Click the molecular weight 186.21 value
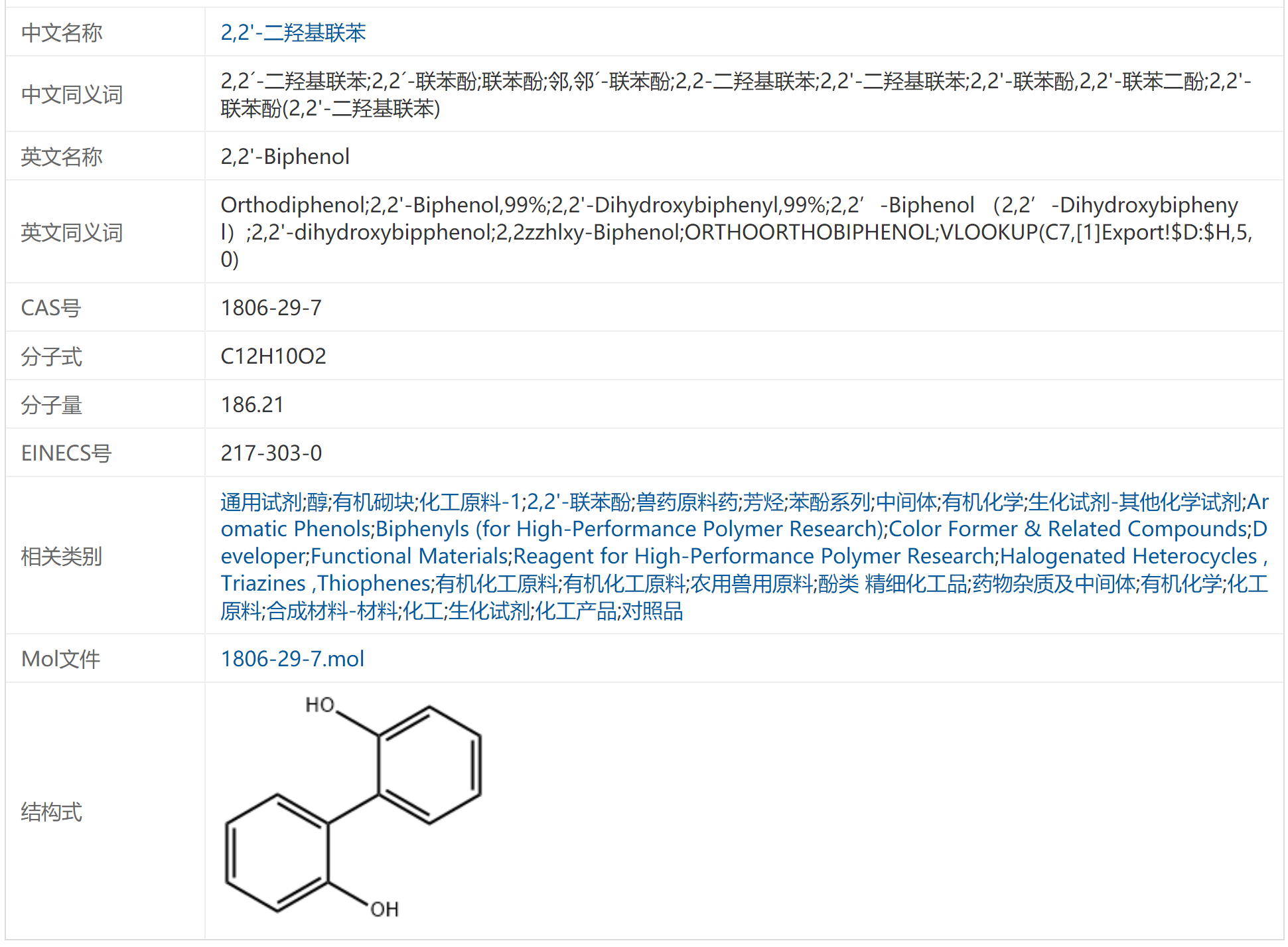Screen dimensions: 1288x947 point(252,405)
